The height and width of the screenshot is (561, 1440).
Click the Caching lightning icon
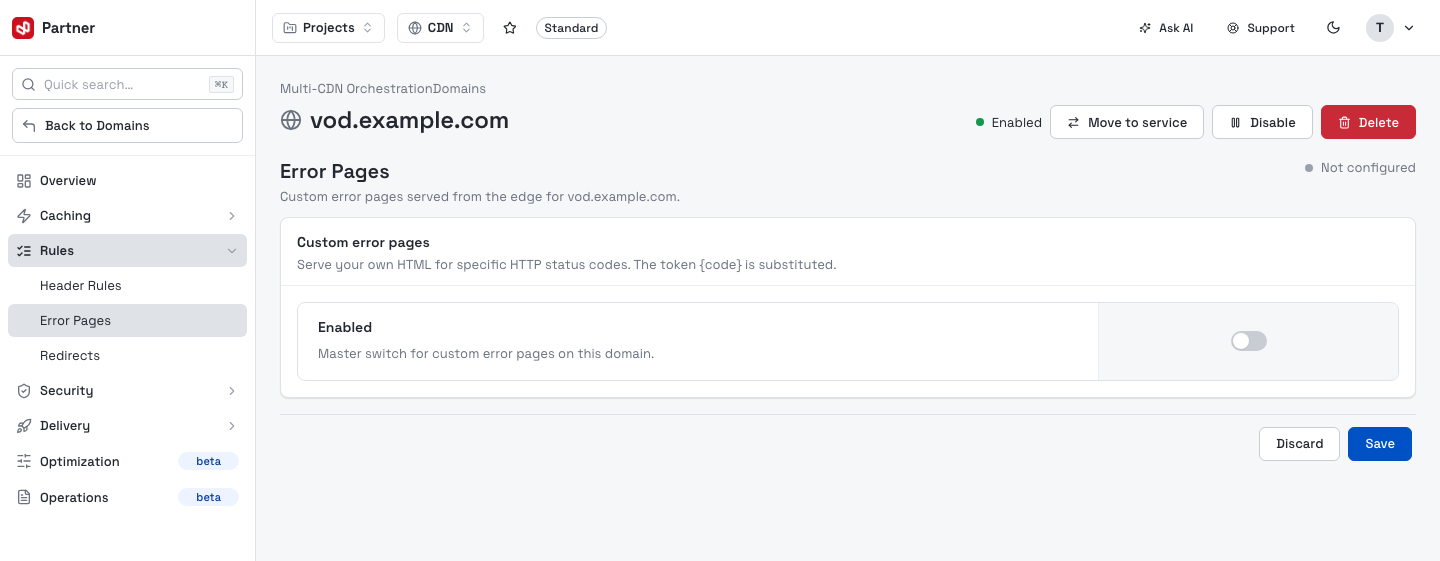[x=24, y=216]
